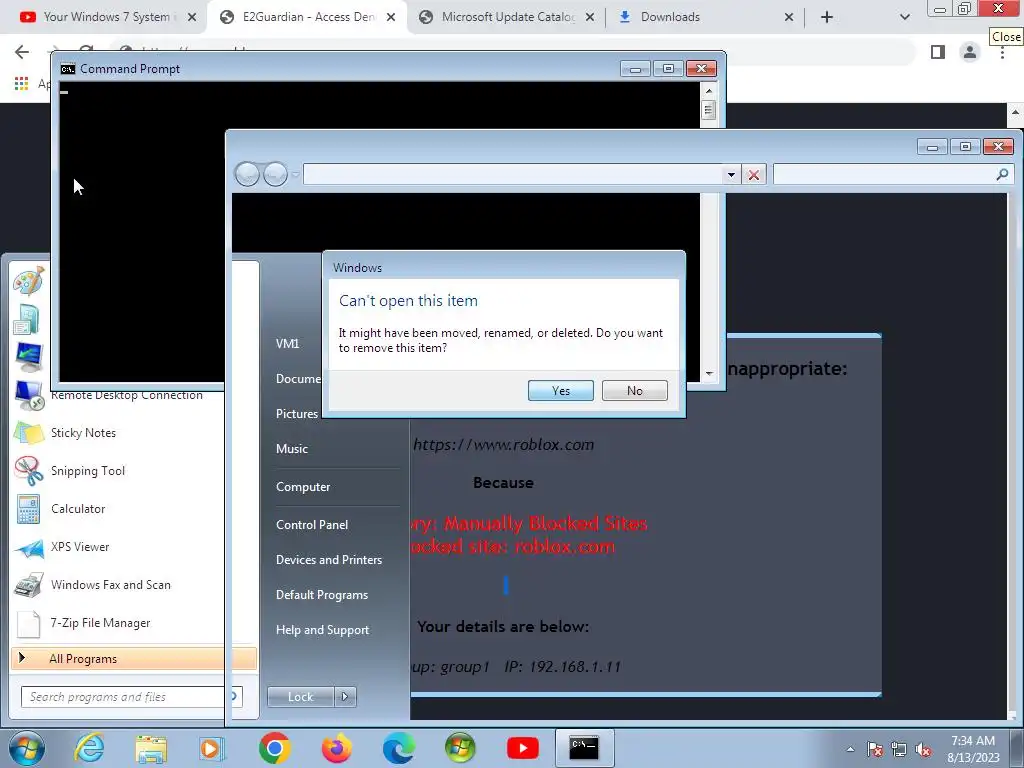Click Yes in the Can't open this item dialog

[x=560, y=391]
